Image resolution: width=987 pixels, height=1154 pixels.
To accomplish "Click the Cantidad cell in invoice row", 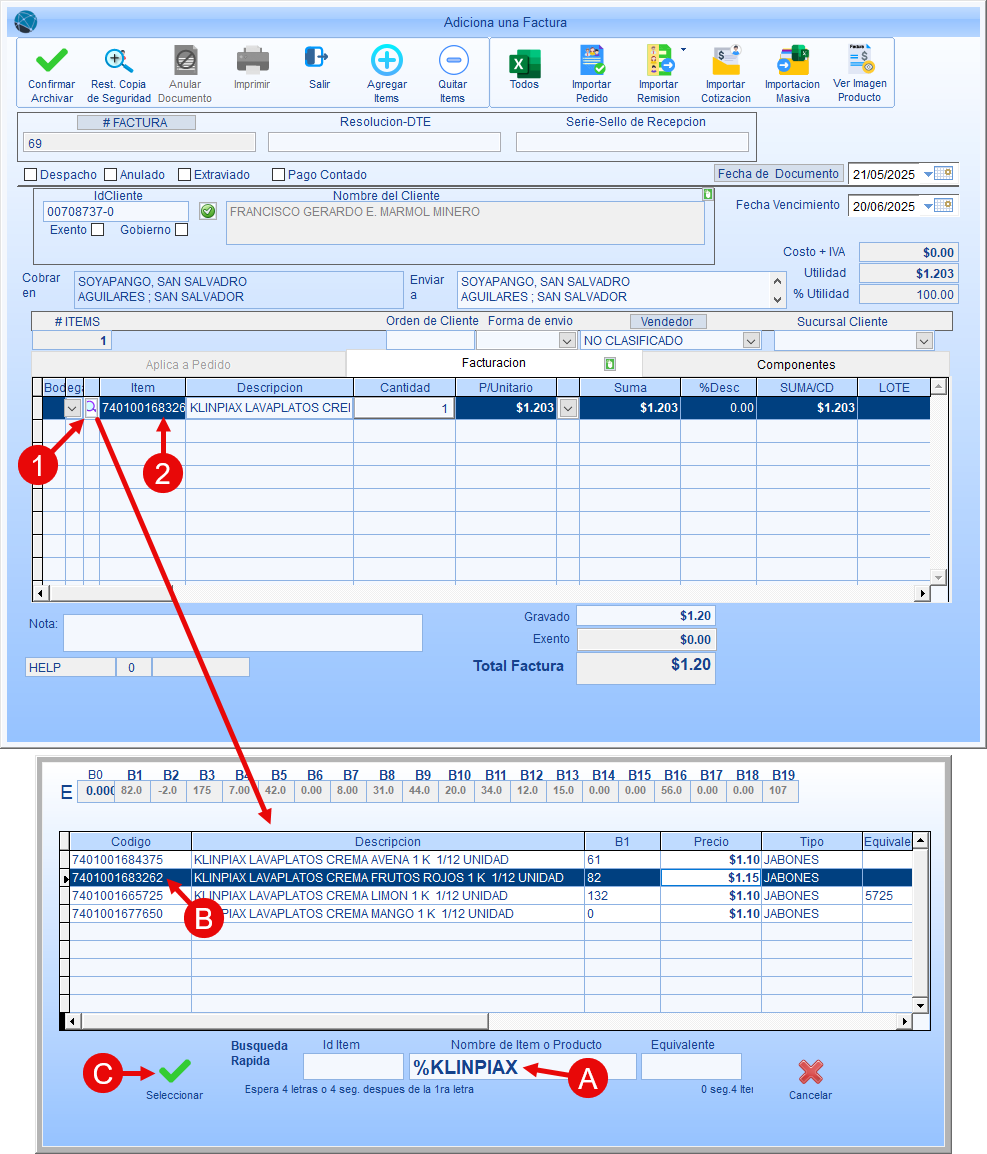I will tap(404, 408).
